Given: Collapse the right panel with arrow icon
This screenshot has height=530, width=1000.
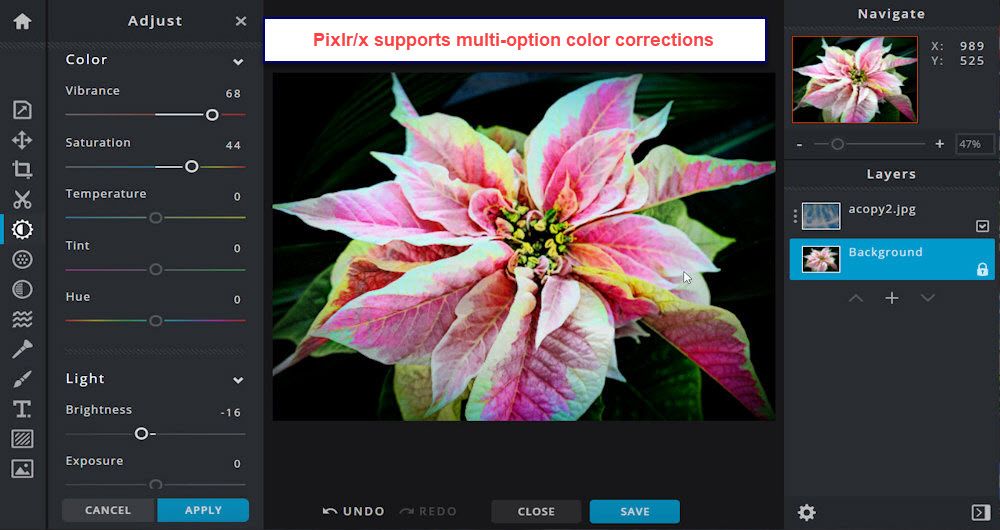Looking at the screenshot, I should 980,512.
